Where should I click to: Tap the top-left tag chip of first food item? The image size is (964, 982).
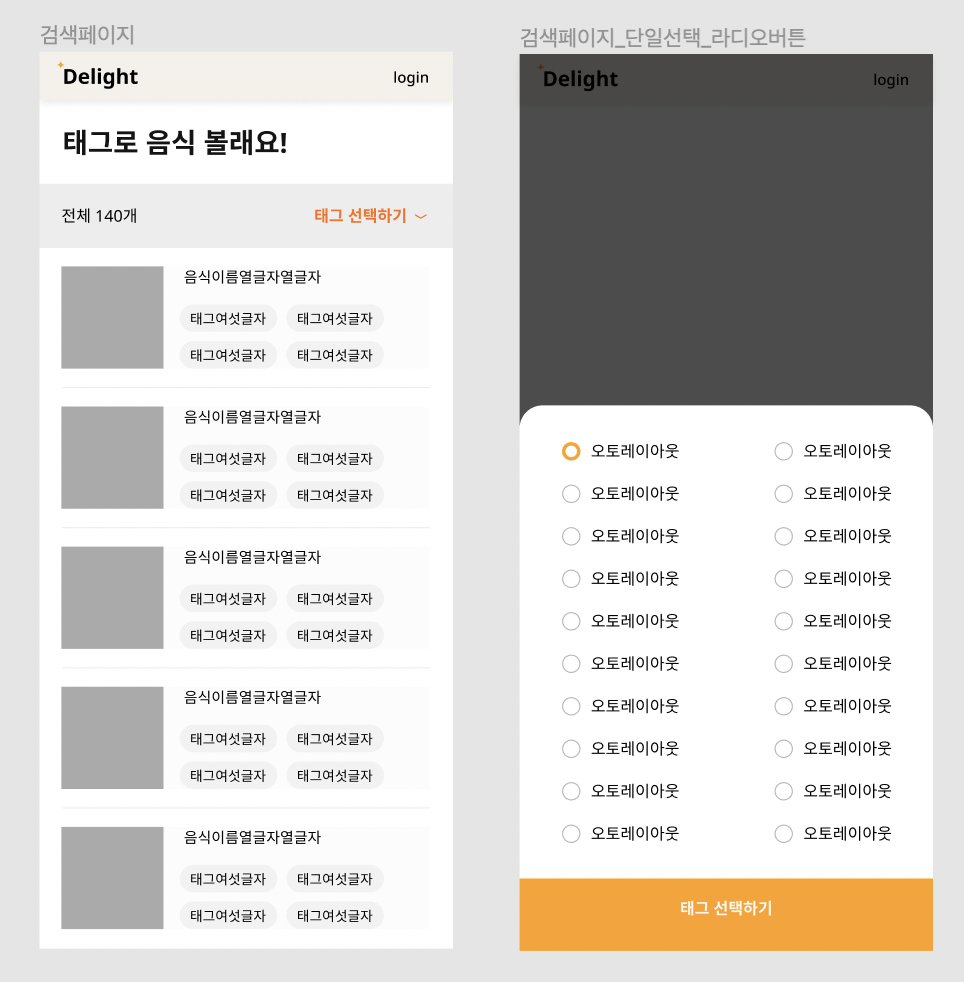pyautogui.click(x=228, y=319)
